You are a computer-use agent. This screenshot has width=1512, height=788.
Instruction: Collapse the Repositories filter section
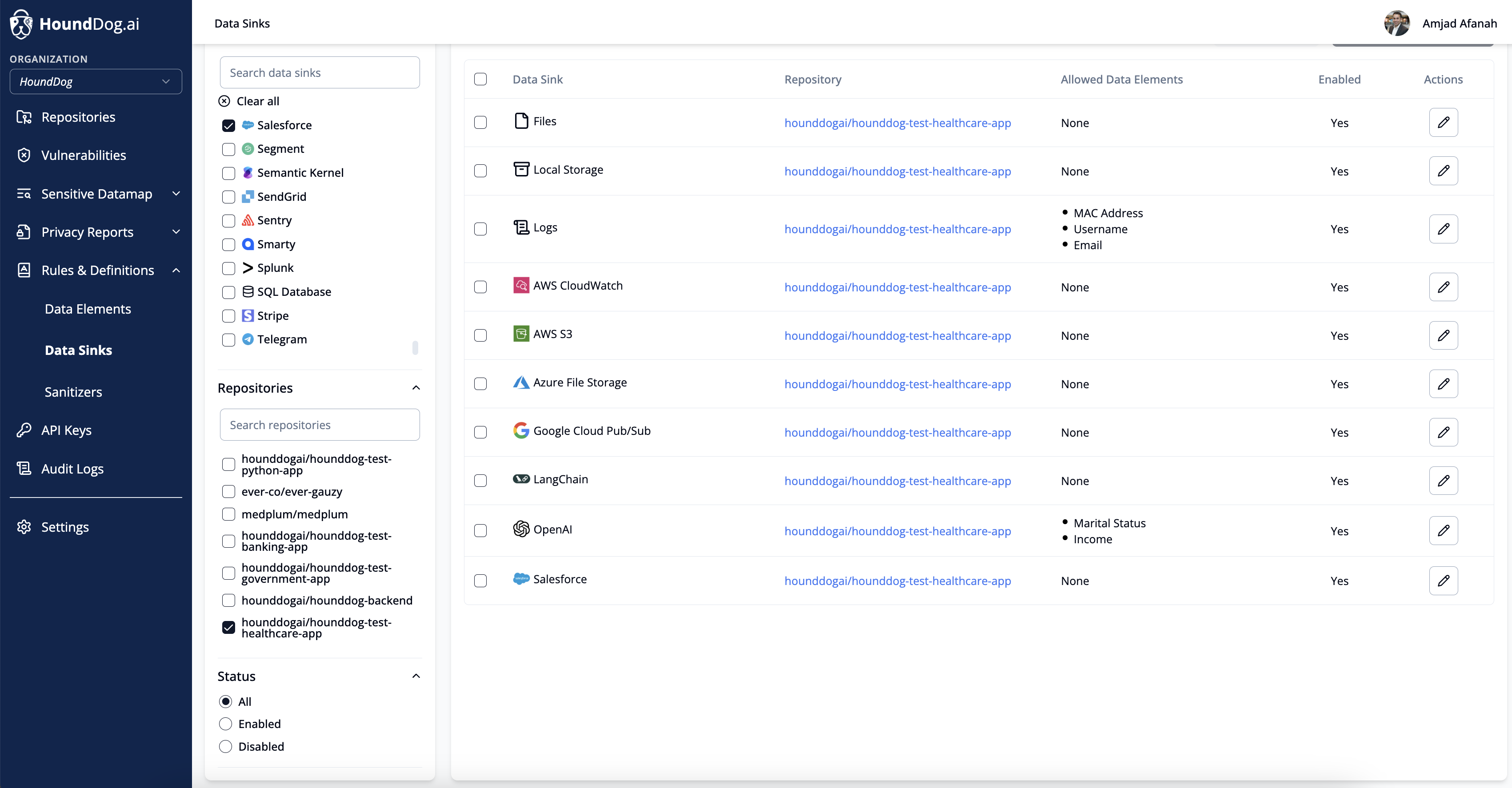tap(416, 388)
